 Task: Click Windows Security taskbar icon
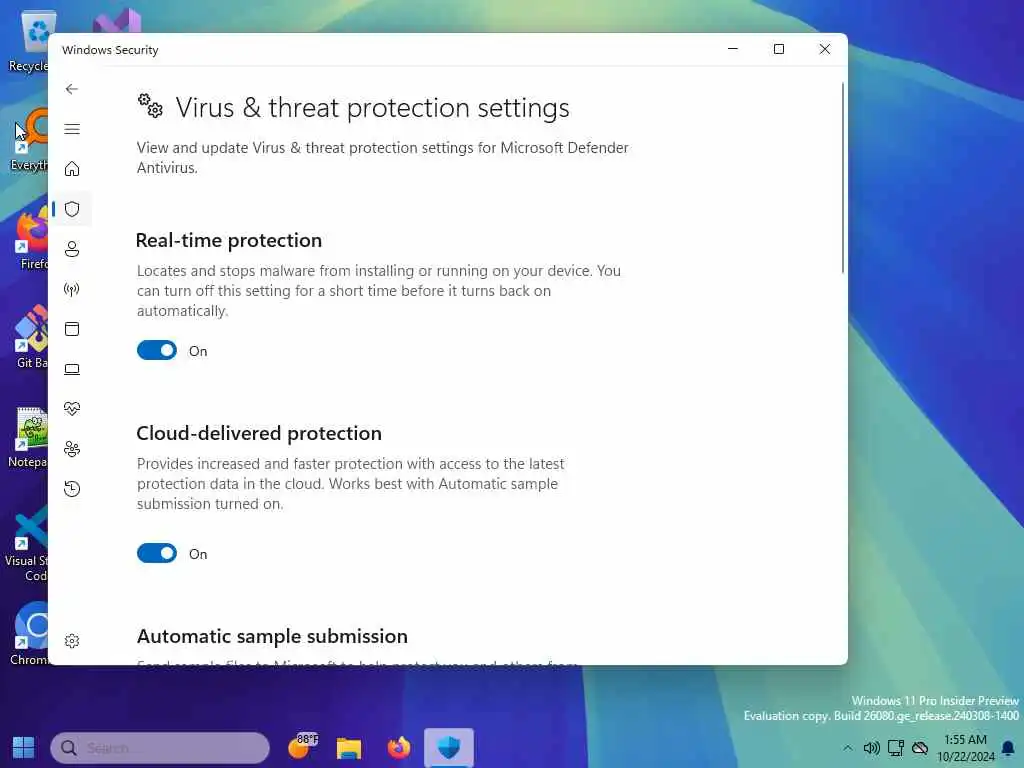tap(449, 748)
